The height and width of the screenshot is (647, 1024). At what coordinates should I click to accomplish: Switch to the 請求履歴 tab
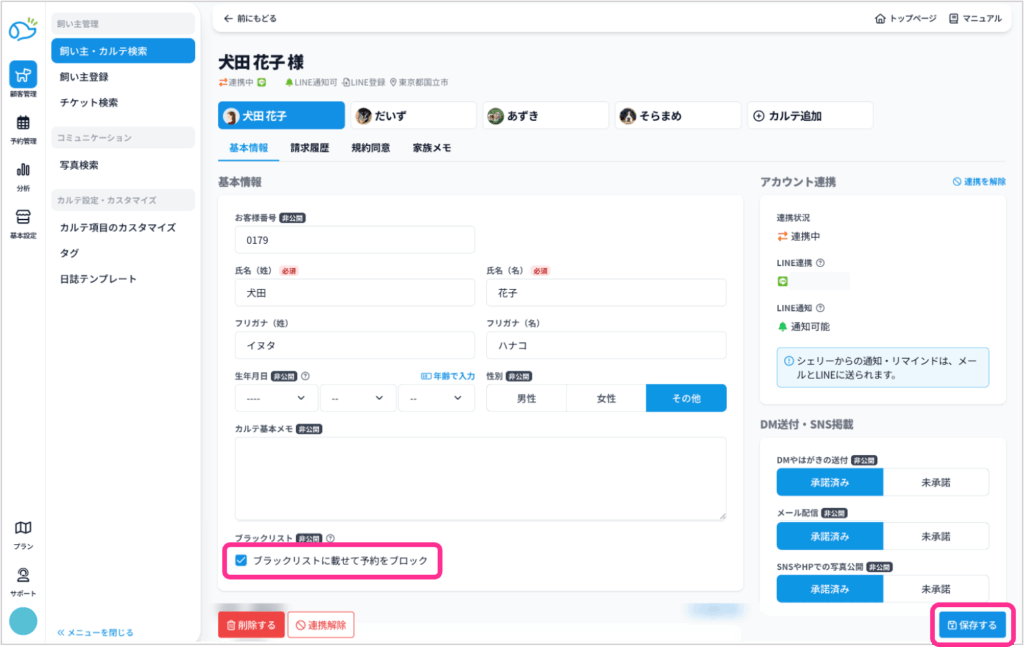tap(309, 148)
